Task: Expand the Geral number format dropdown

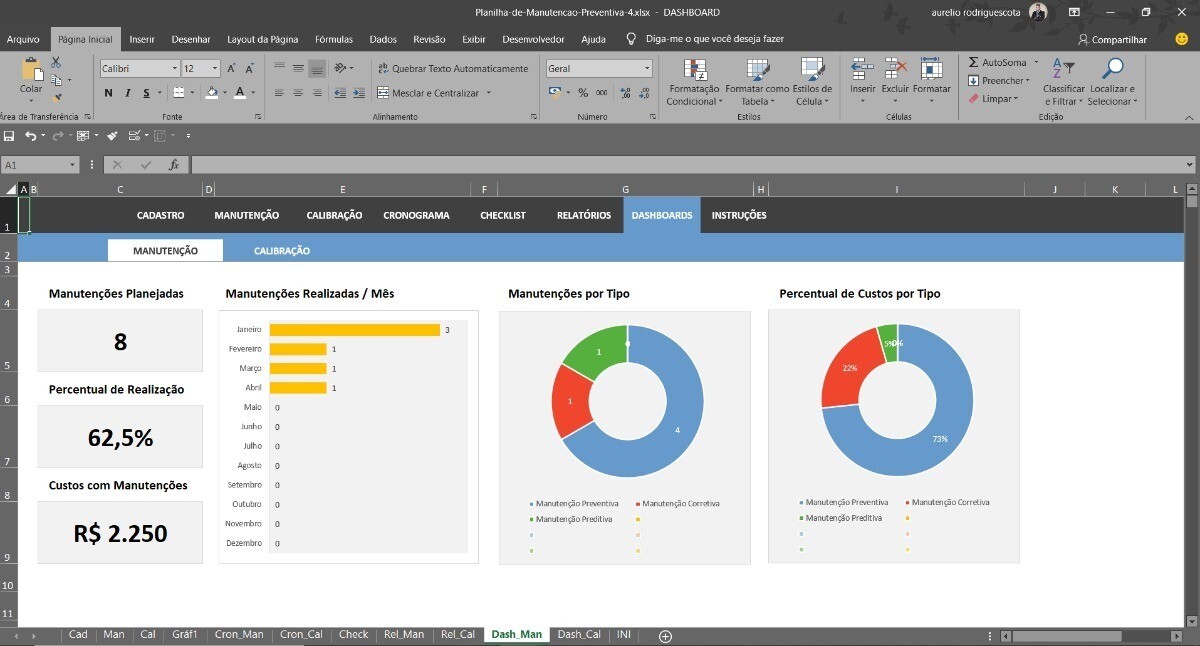Action: tap(646, 69)
